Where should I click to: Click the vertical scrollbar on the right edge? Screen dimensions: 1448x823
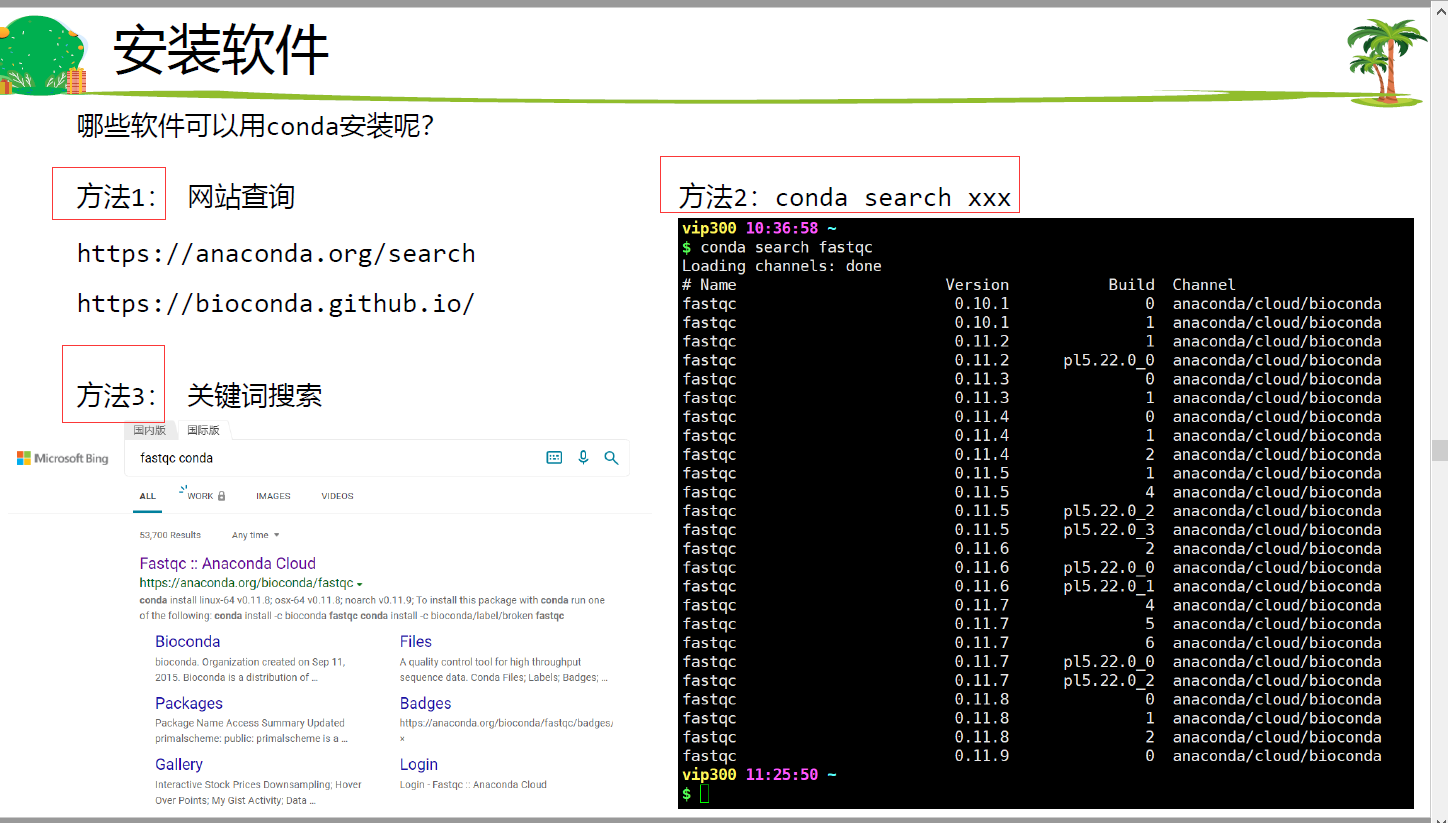point(1438,450)
